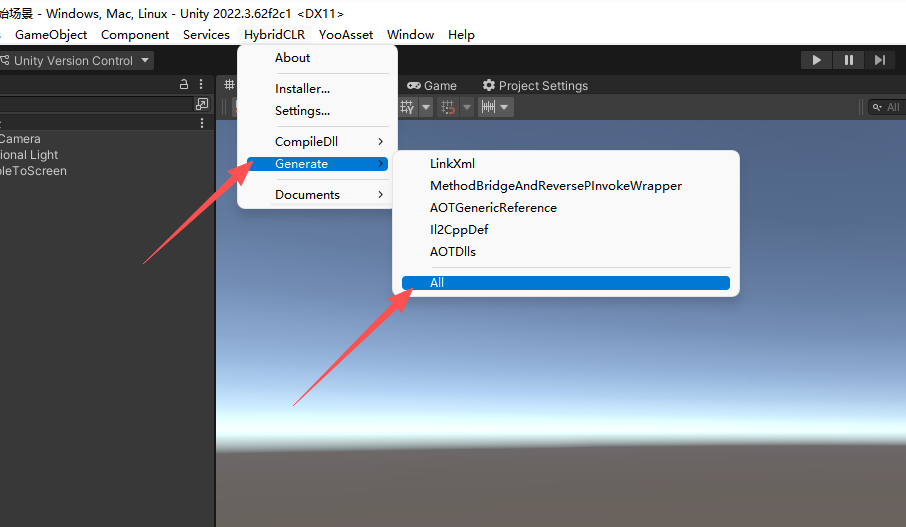Viewport: 906px width, 527px height.
Task: Click the Hierarchy search scope icon
Action: pyautogui.click(x=202, y=104)
